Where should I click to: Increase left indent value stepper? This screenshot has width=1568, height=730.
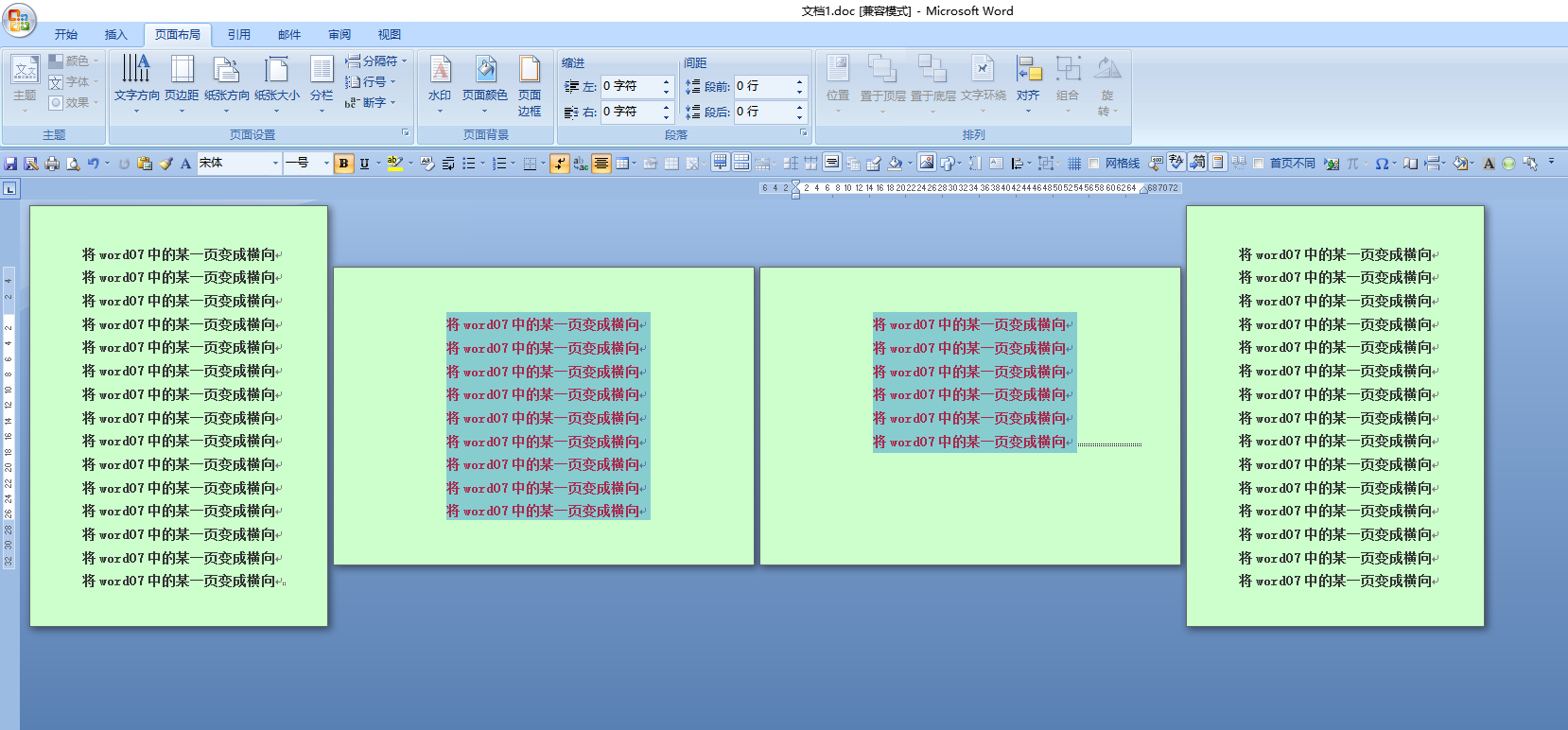[x=667, y=81]
